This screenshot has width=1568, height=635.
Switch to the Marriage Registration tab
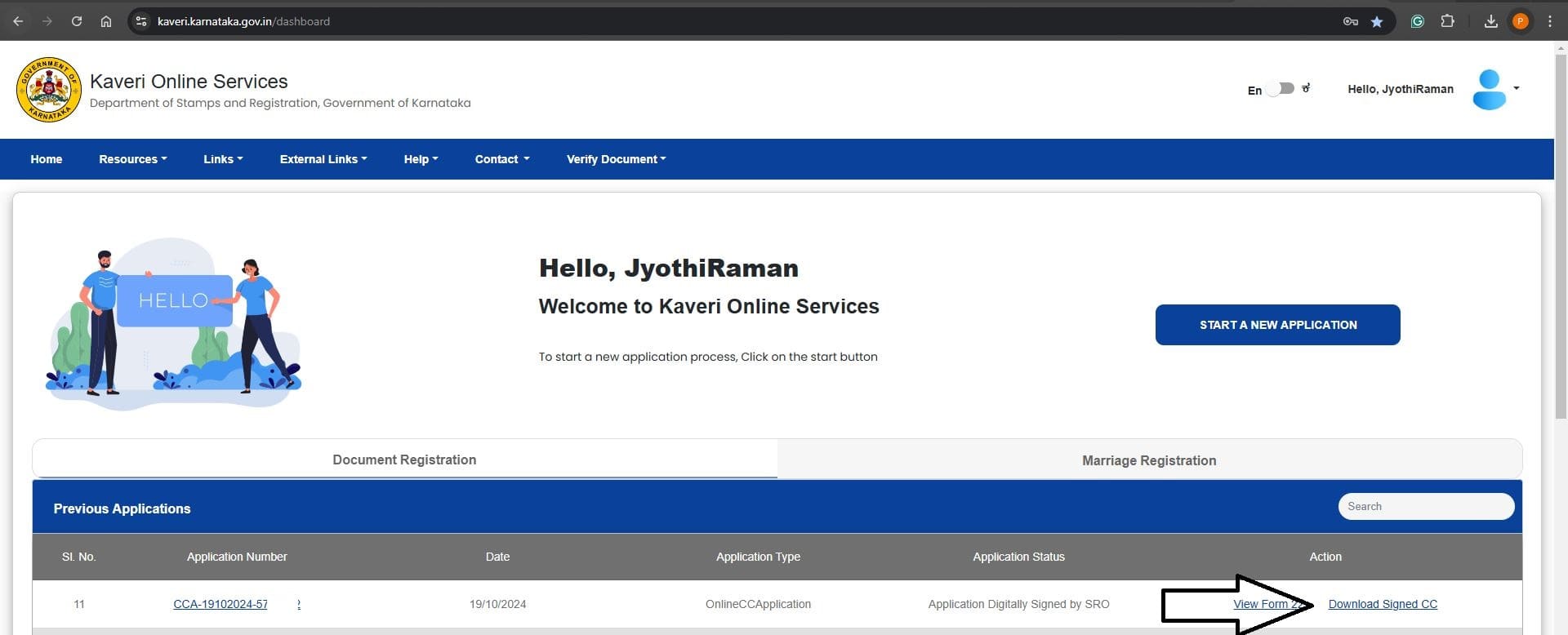(1148, 460)
